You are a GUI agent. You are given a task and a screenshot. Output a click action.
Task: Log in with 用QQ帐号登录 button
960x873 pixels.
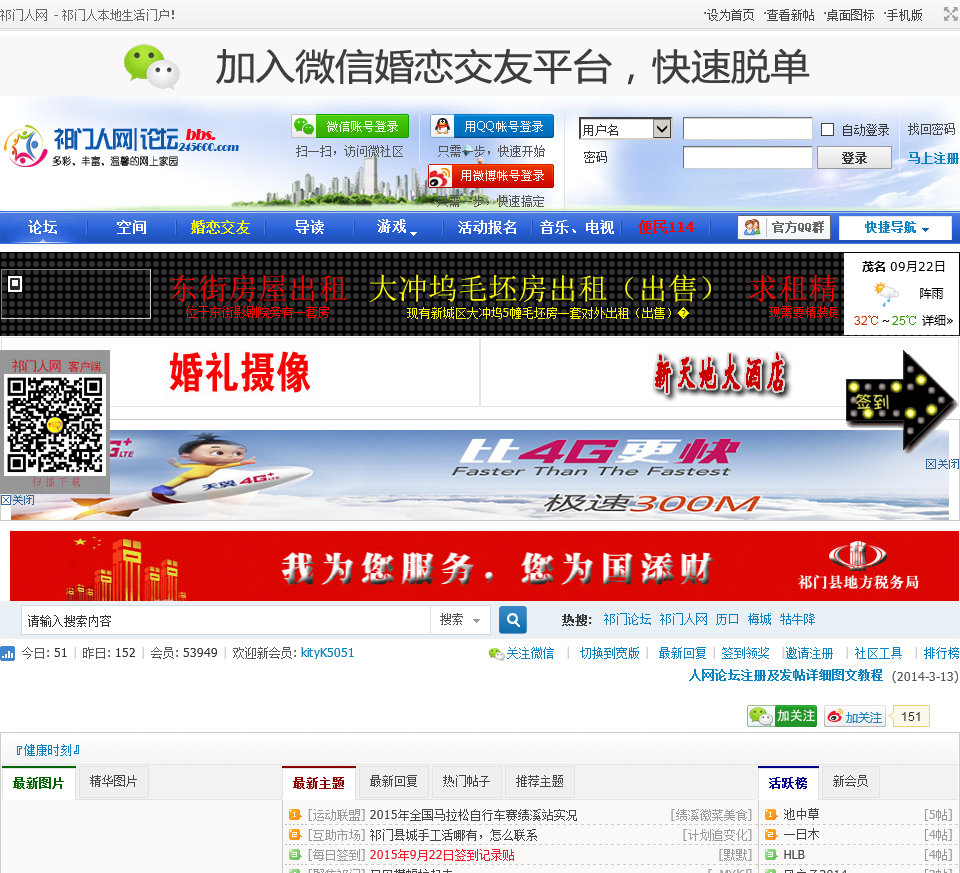492,126
